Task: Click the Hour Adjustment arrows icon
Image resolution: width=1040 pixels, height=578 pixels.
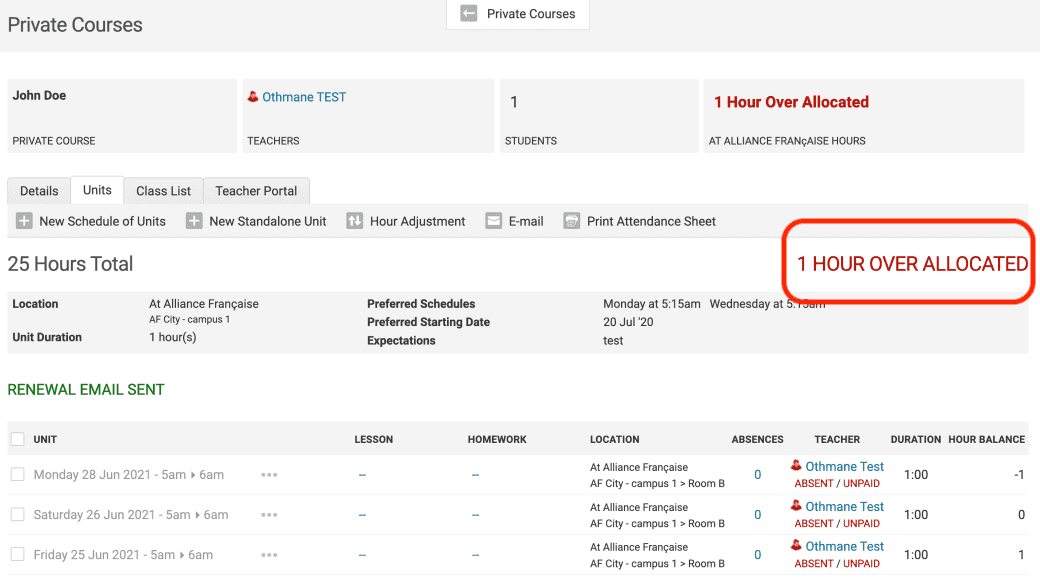Action: (354, 221)
